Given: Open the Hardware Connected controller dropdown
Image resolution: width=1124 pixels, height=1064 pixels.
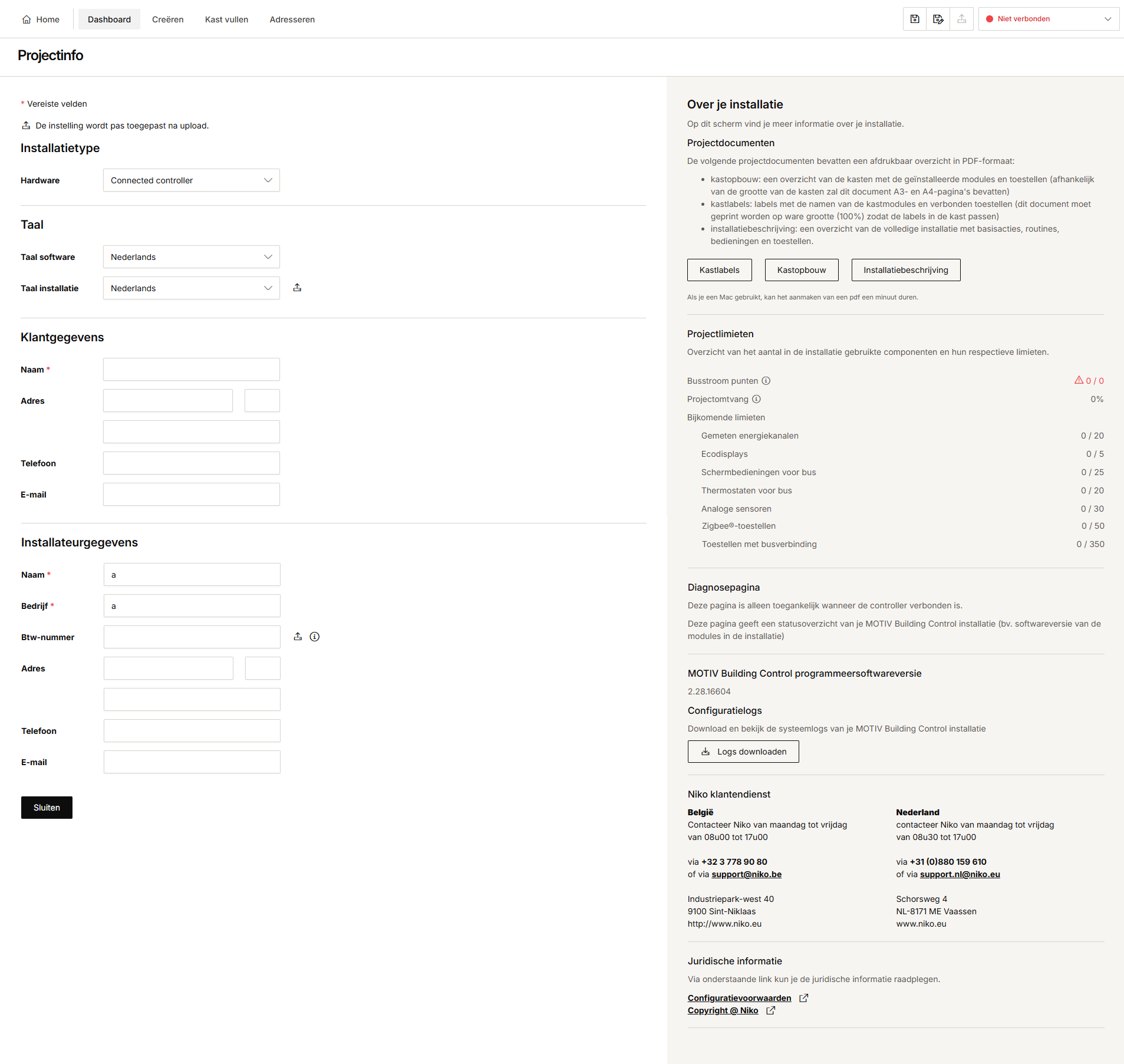Looking at the screenshot, I should 192,180.
